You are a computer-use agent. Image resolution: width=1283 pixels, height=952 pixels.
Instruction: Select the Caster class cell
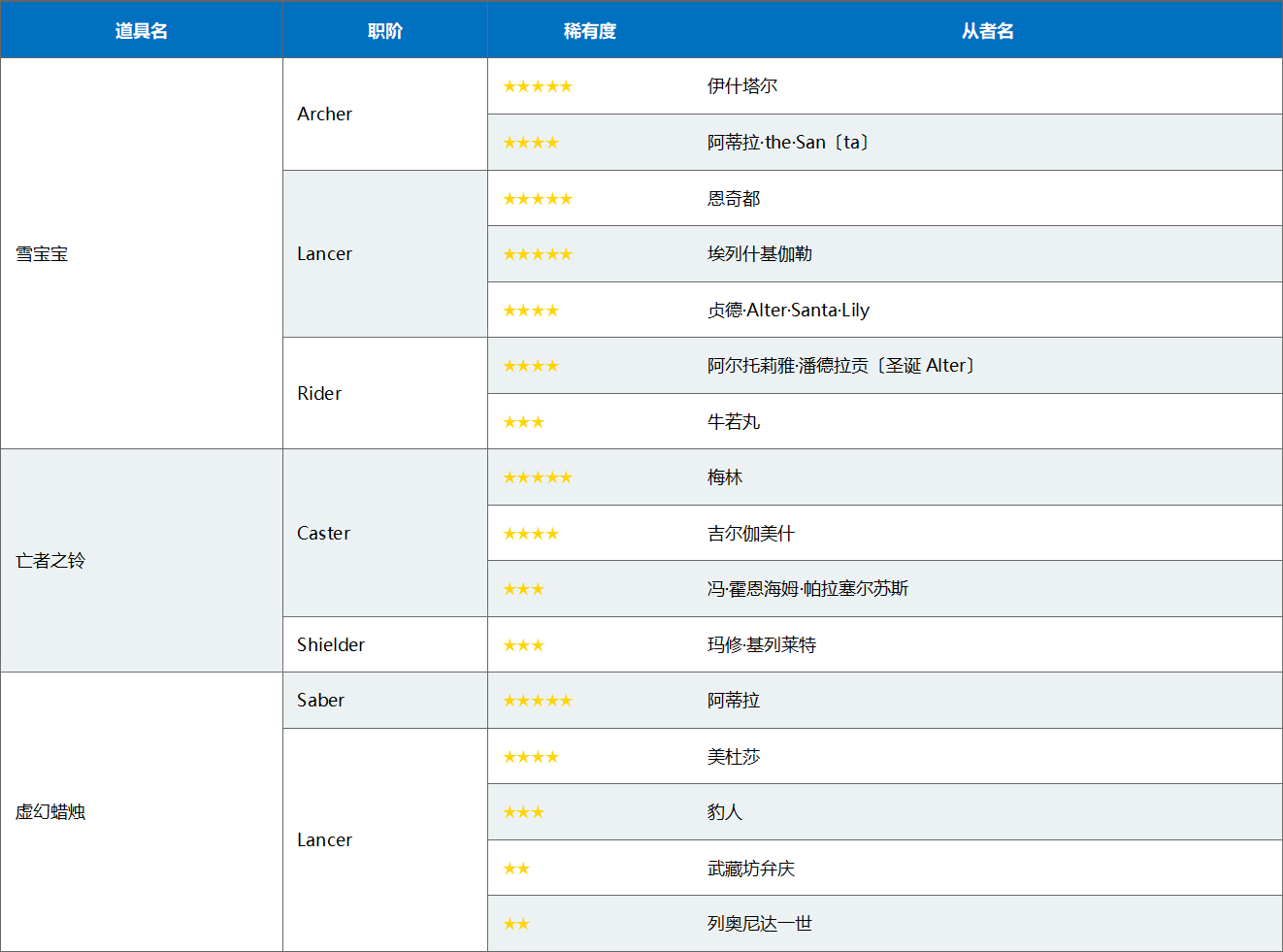[x=385, y=533]
